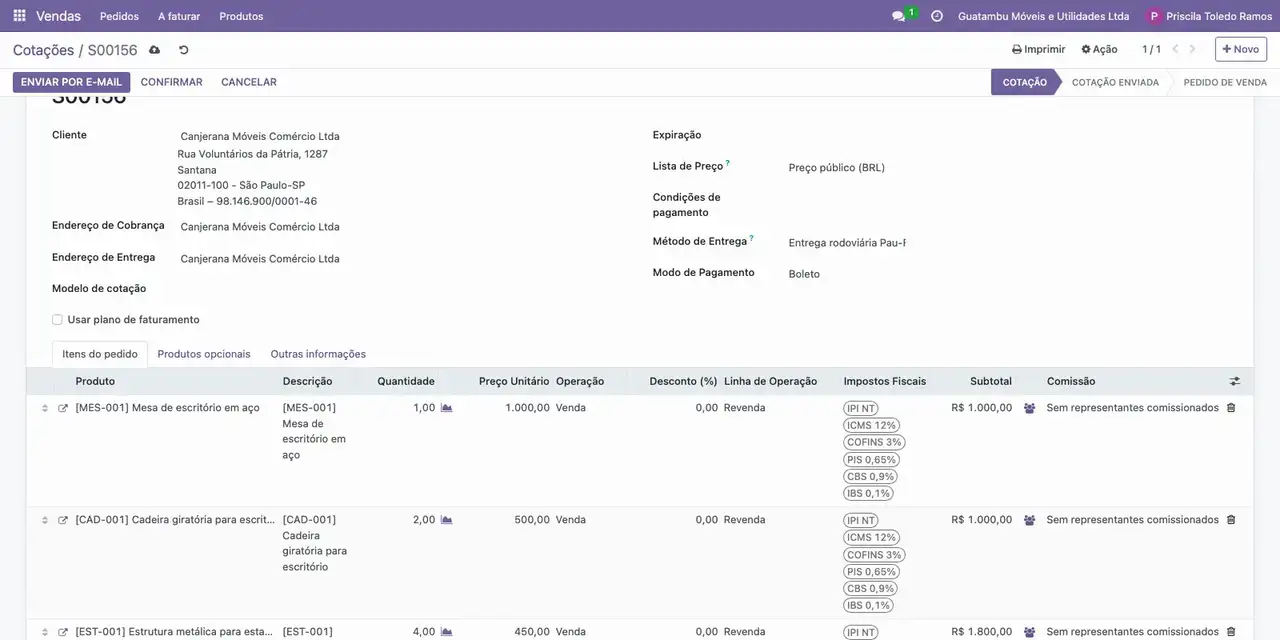Open external link for CAD-001 product
This screenshot has height=640, width=1280.
(63, 520)
